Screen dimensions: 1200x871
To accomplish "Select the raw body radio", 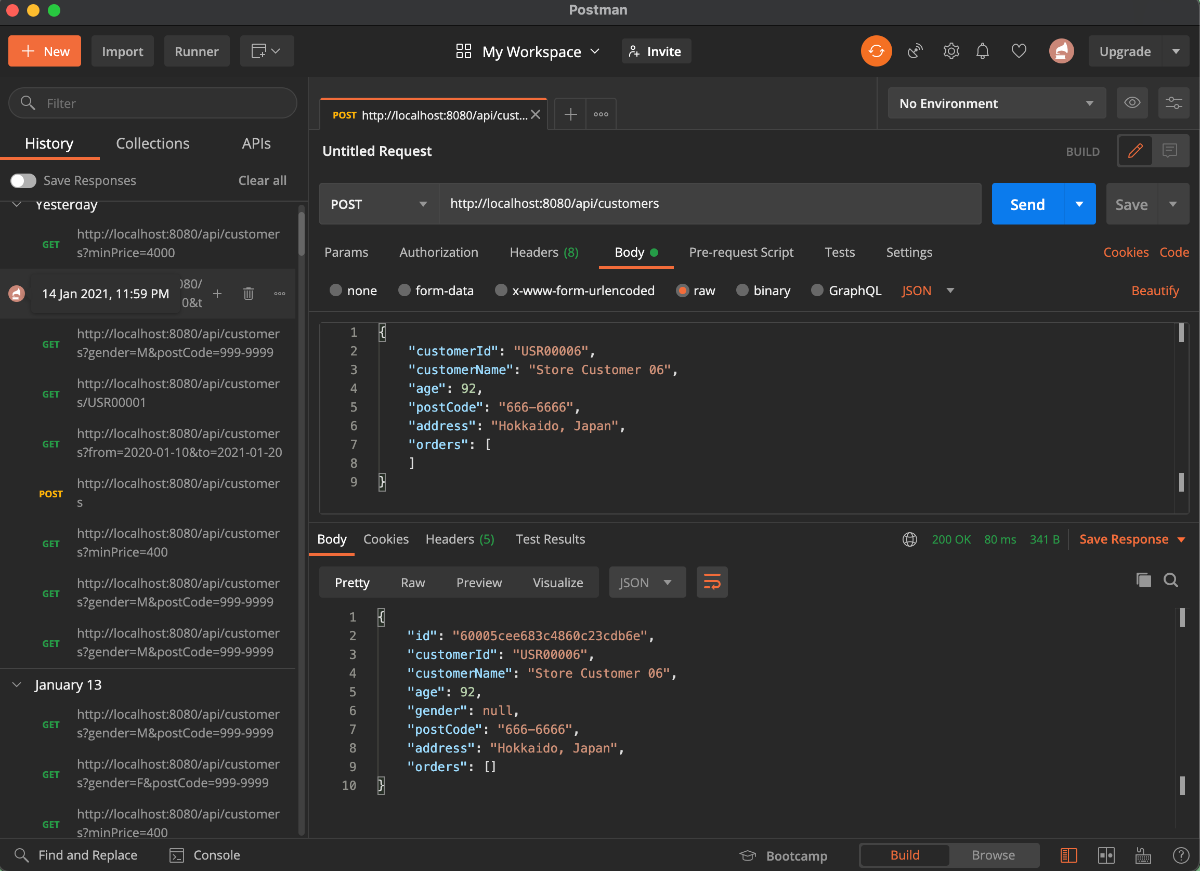I will 683,290.
